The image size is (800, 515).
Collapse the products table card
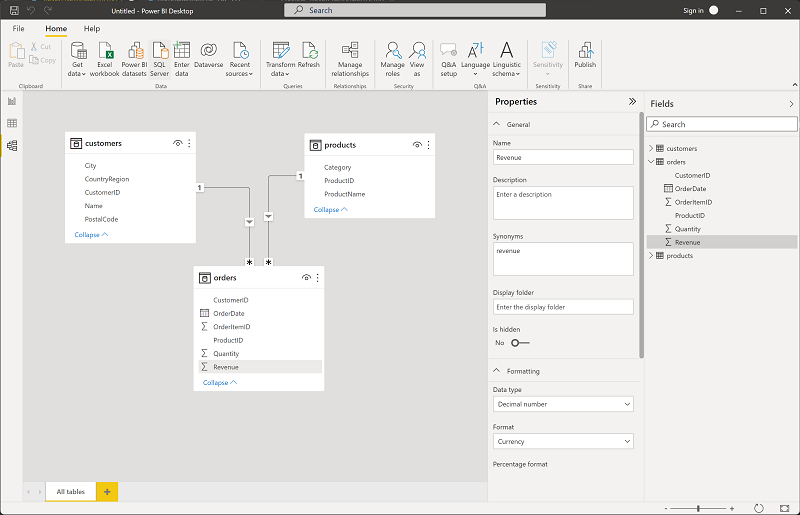(330, 209)
